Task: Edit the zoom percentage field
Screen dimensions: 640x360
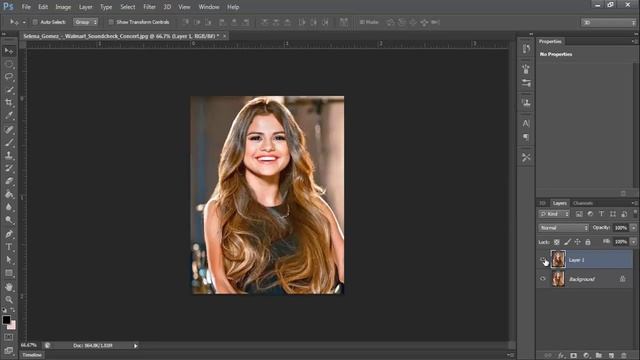Action: pos(29,345)
